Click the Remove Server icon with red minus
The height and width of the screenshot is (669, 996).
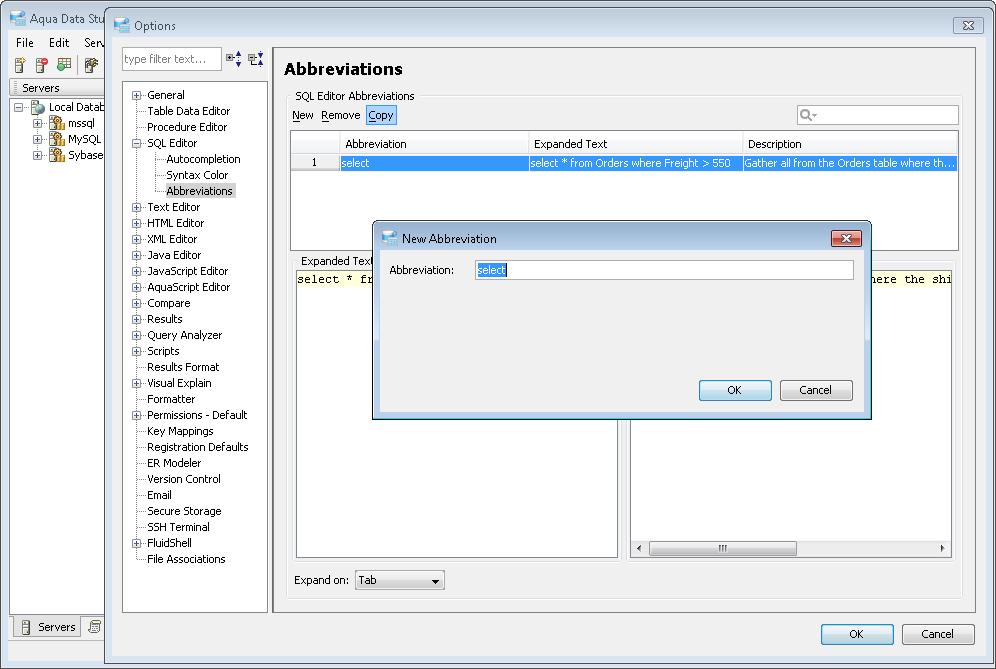coord(42,65)
